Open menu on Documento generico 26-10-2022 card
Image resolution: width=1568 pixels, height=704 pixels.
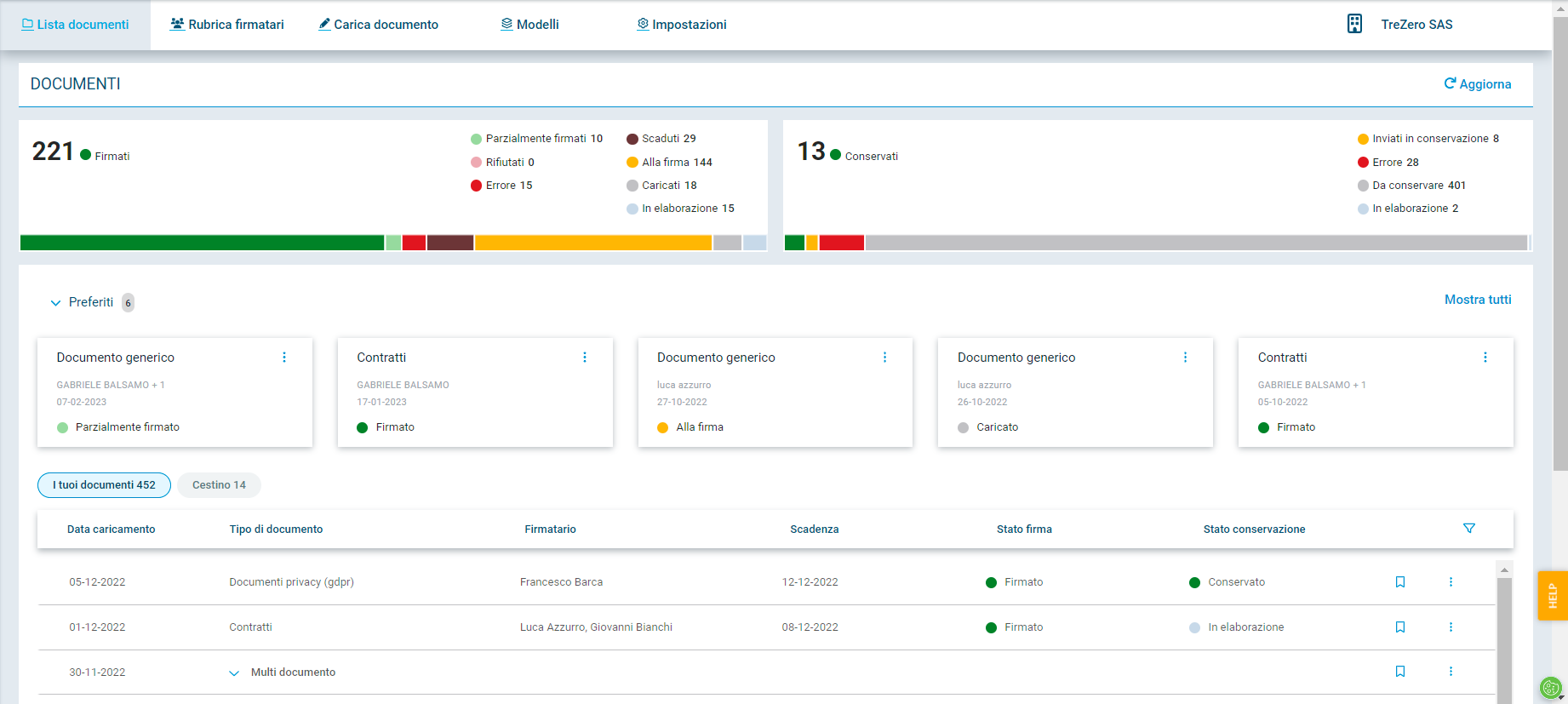pos(1185,358)
